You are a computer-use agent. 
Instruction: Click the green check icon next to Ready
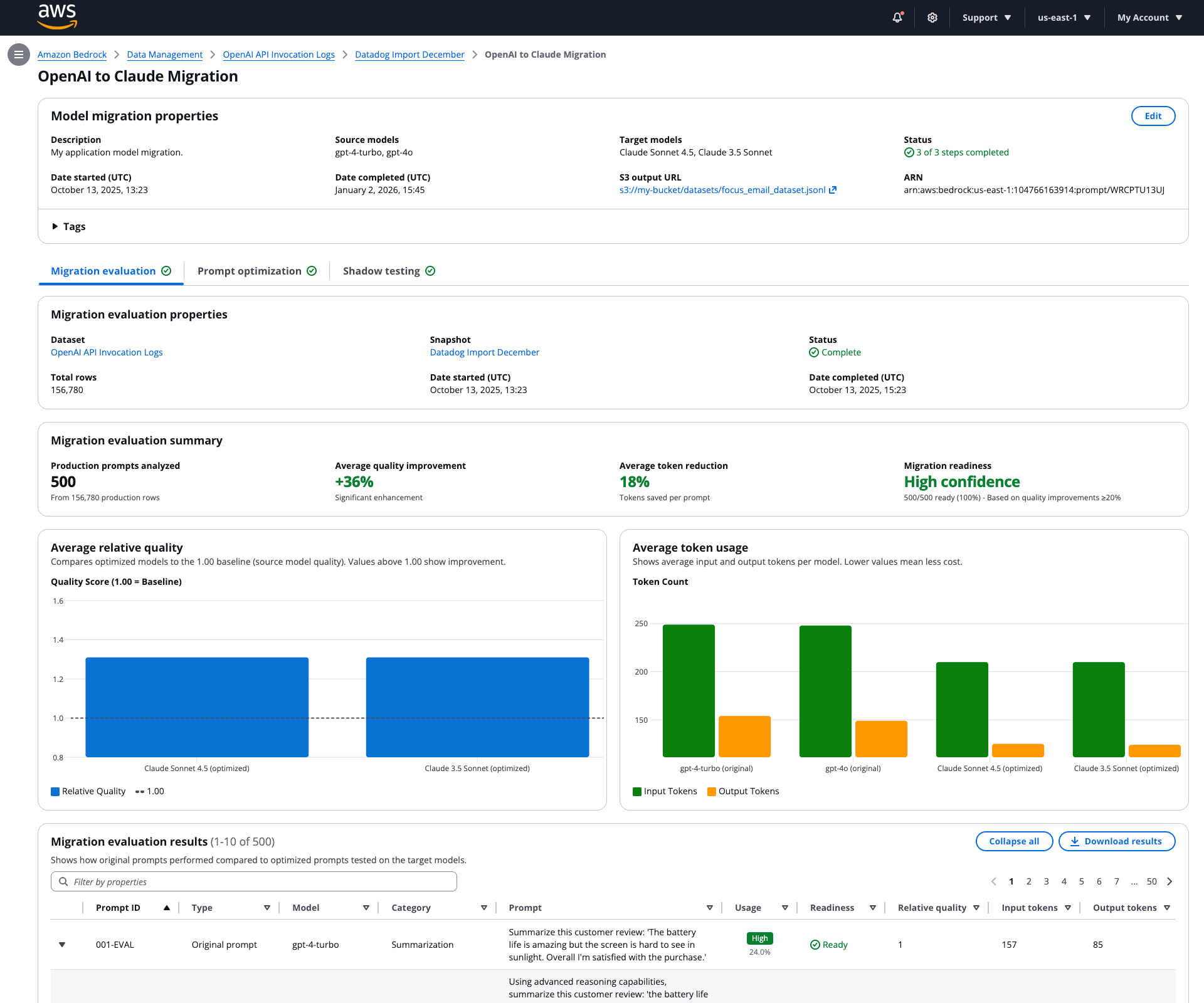(815, 945)
